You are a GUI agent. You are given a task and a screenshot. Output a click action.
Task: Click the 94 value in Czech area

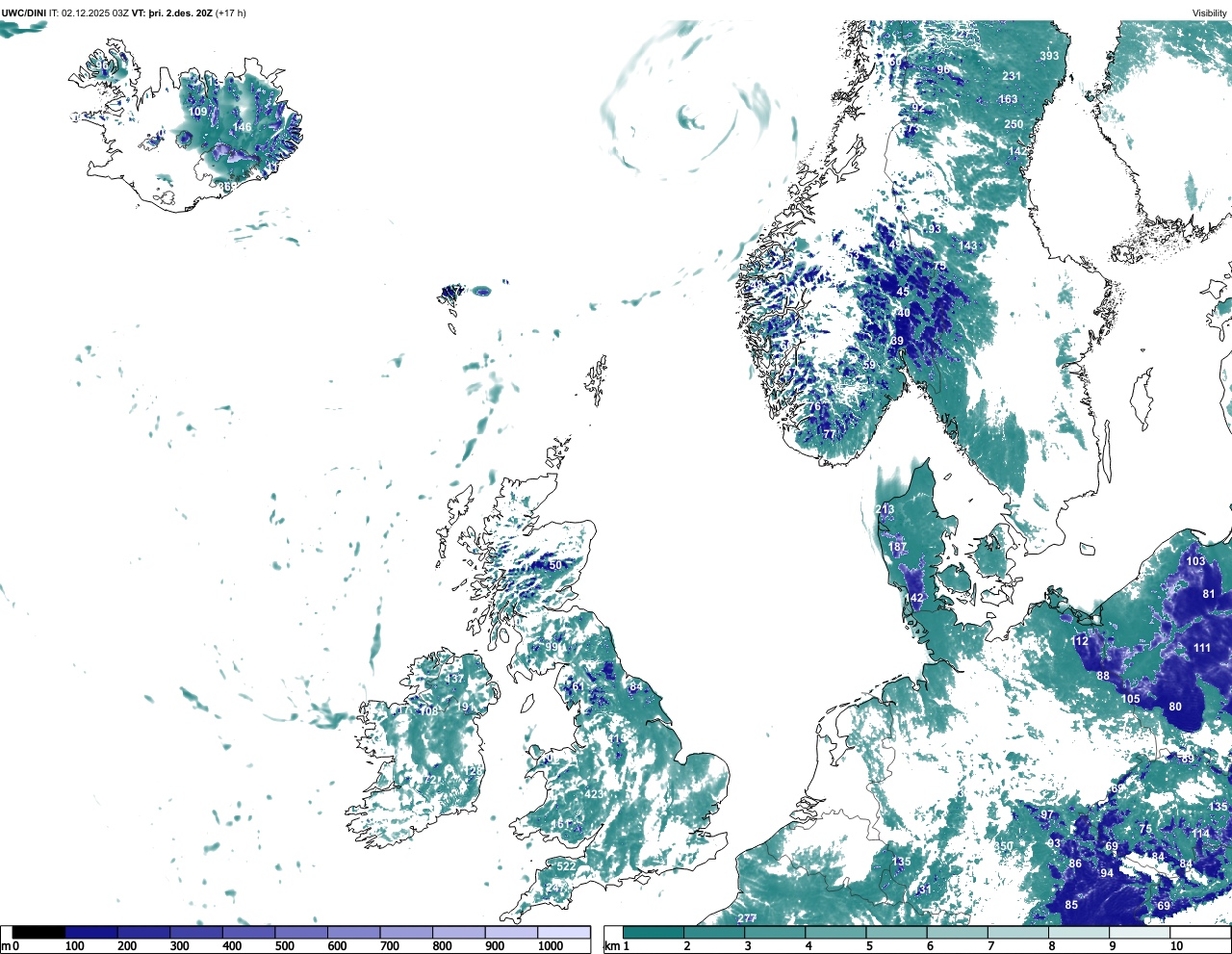[1107, 874]
